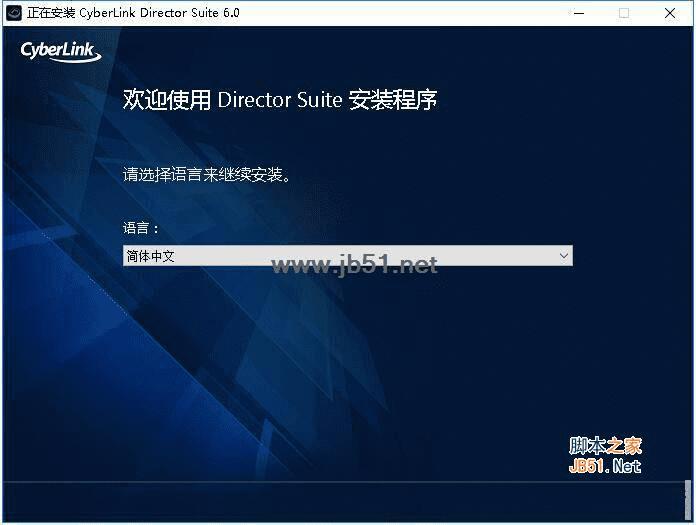Click the title text 正在安装 CyberLink Director Suite 6.0
This screenshot has height=525, width=696.
pyautogui.click(x=133, y=13)
